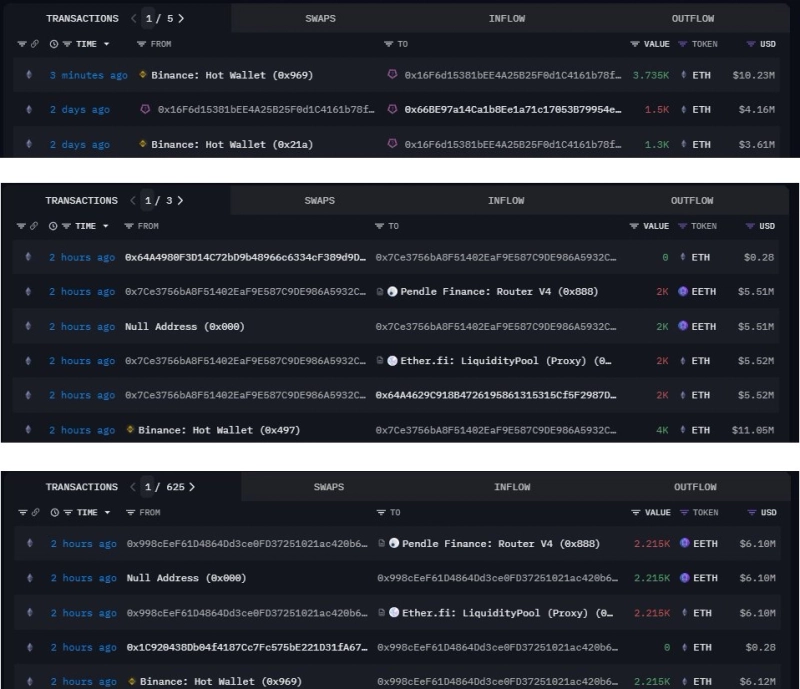This screenshot has height=689, width=800.
Task: Go to next page of the 1/625 transactions
Action: pyautogui.click(x=192, y=487)
